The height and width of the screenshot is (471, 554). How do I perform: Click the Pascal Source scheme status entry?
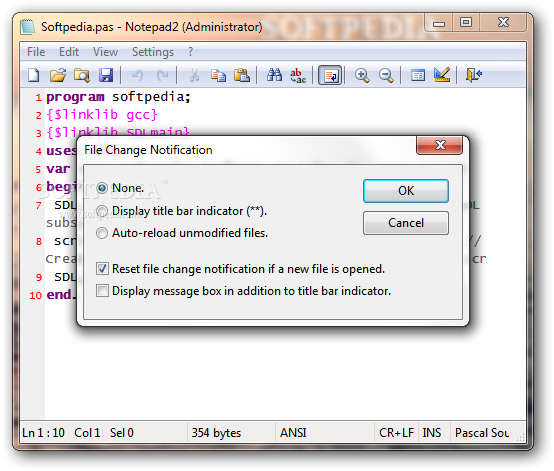click(482, 433)
